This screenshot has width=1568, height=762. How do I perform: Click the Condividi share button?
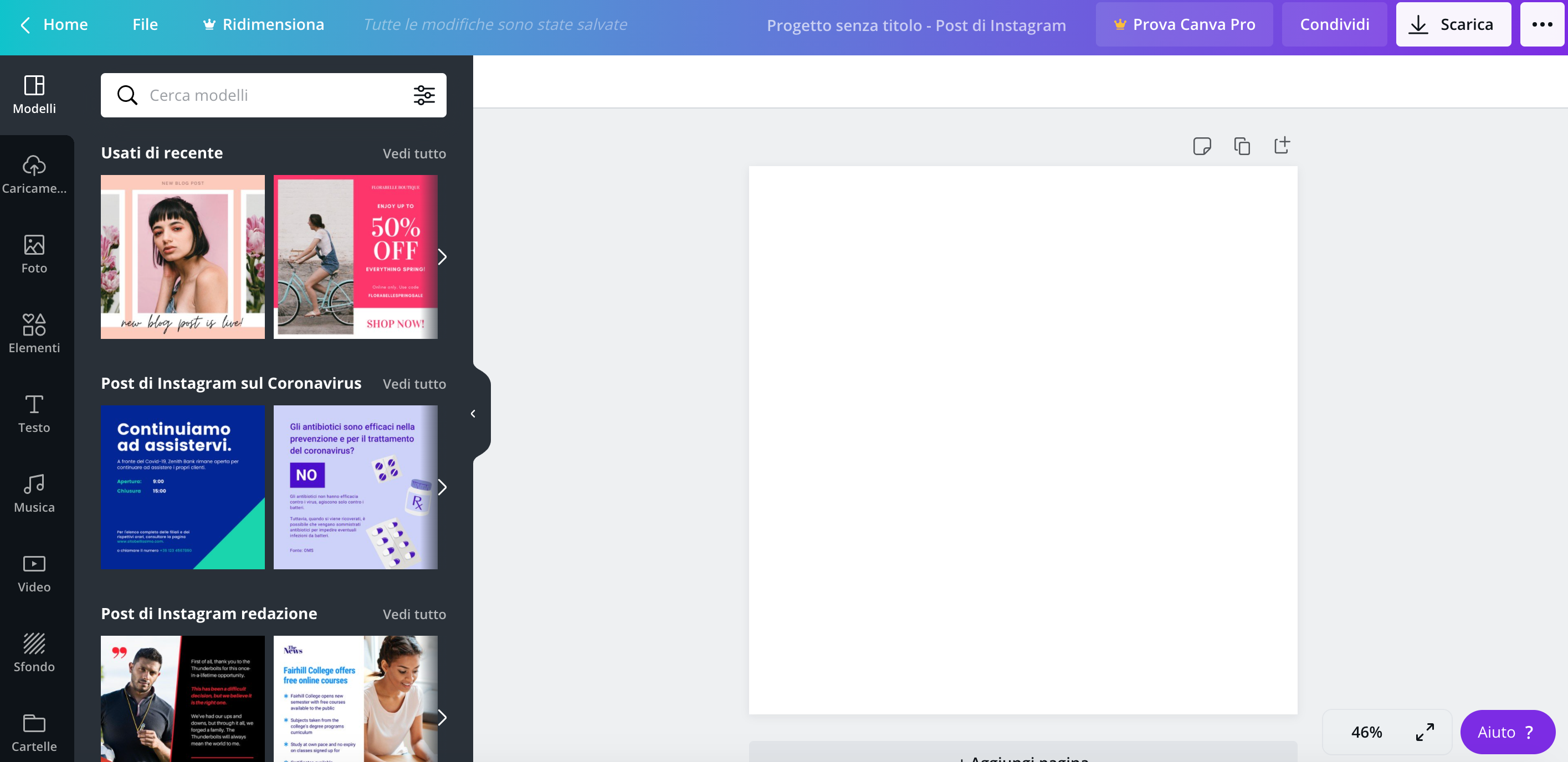coord(1334,24)
